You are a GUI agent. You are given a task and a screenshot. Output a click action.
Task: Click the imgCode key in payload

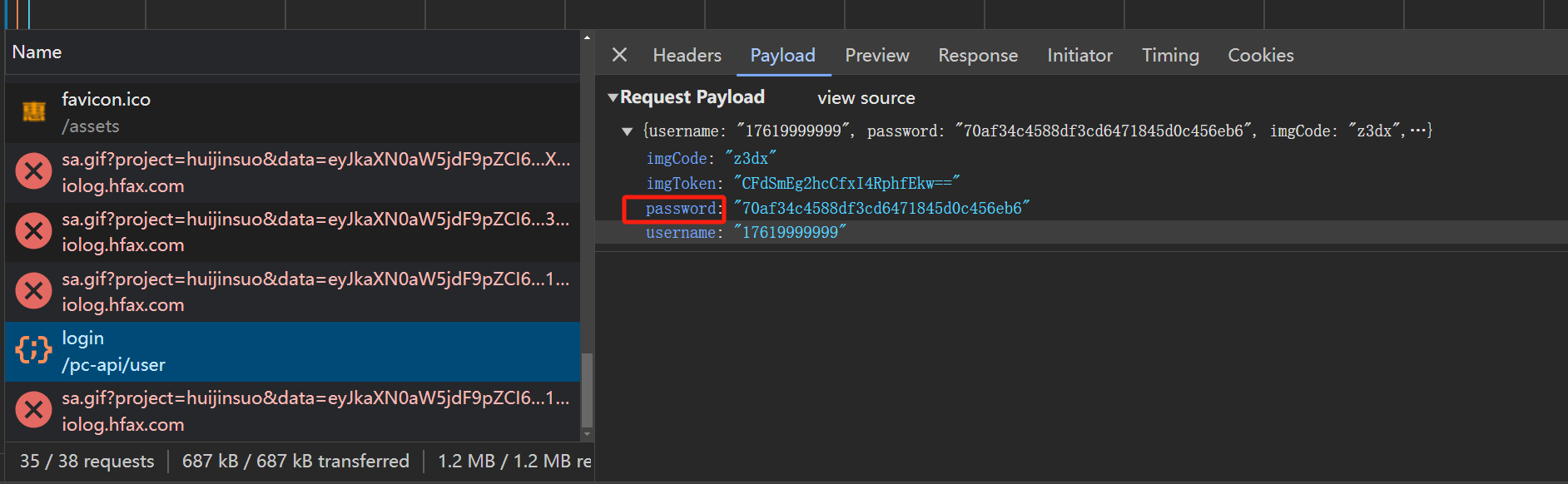(x=677, y=158)
